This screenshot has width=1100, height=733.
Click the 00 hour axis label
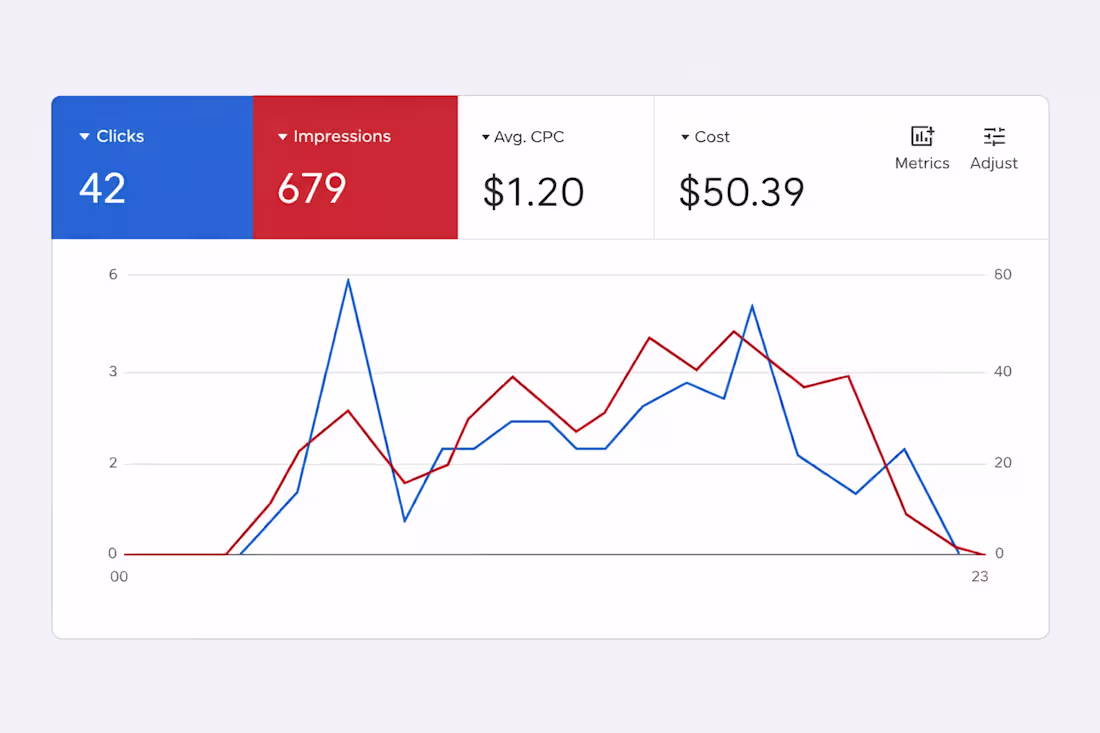119,577
